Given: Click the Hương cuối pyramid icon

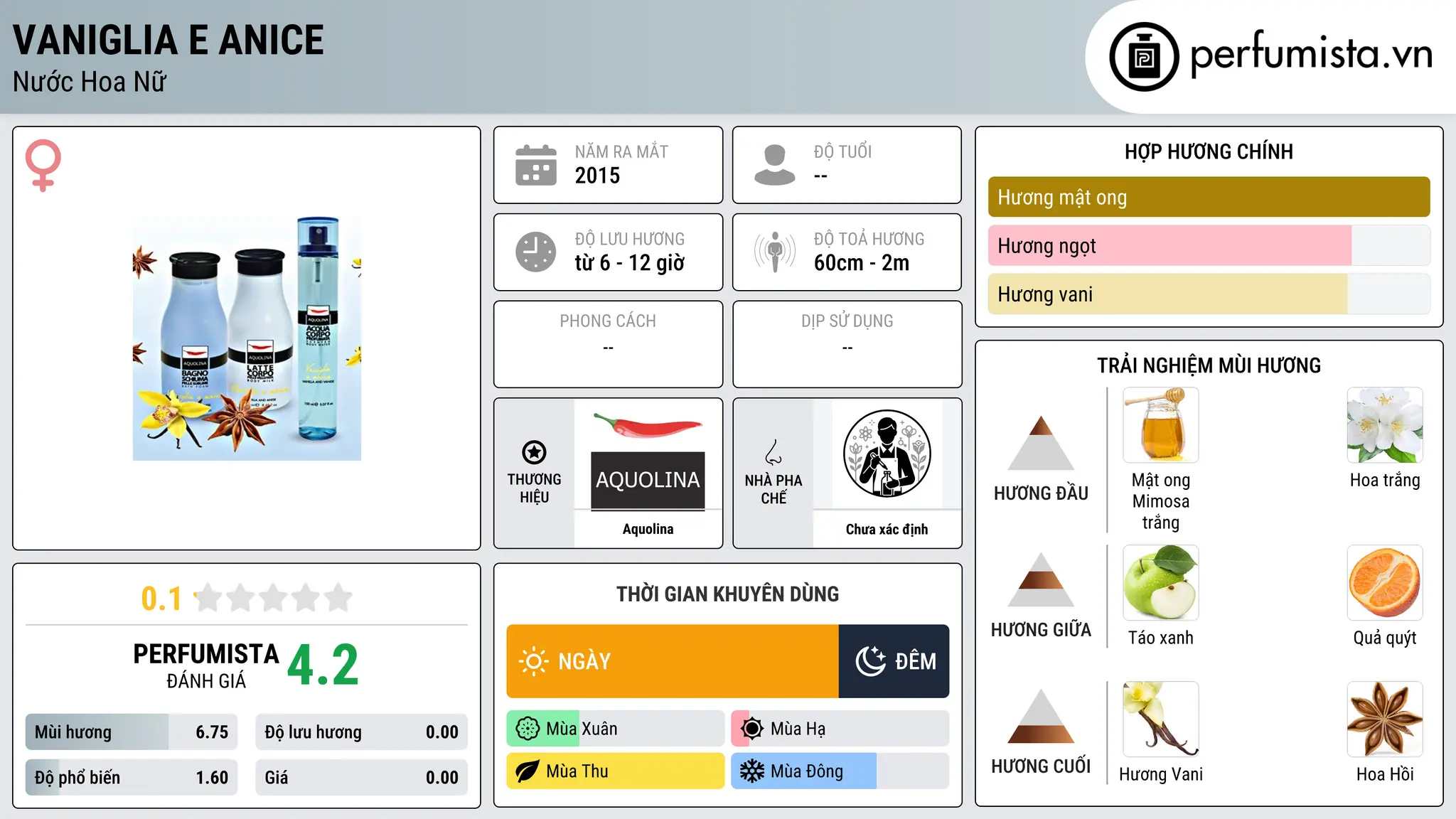Looking at the screenshot, I should coord(1042,716).
